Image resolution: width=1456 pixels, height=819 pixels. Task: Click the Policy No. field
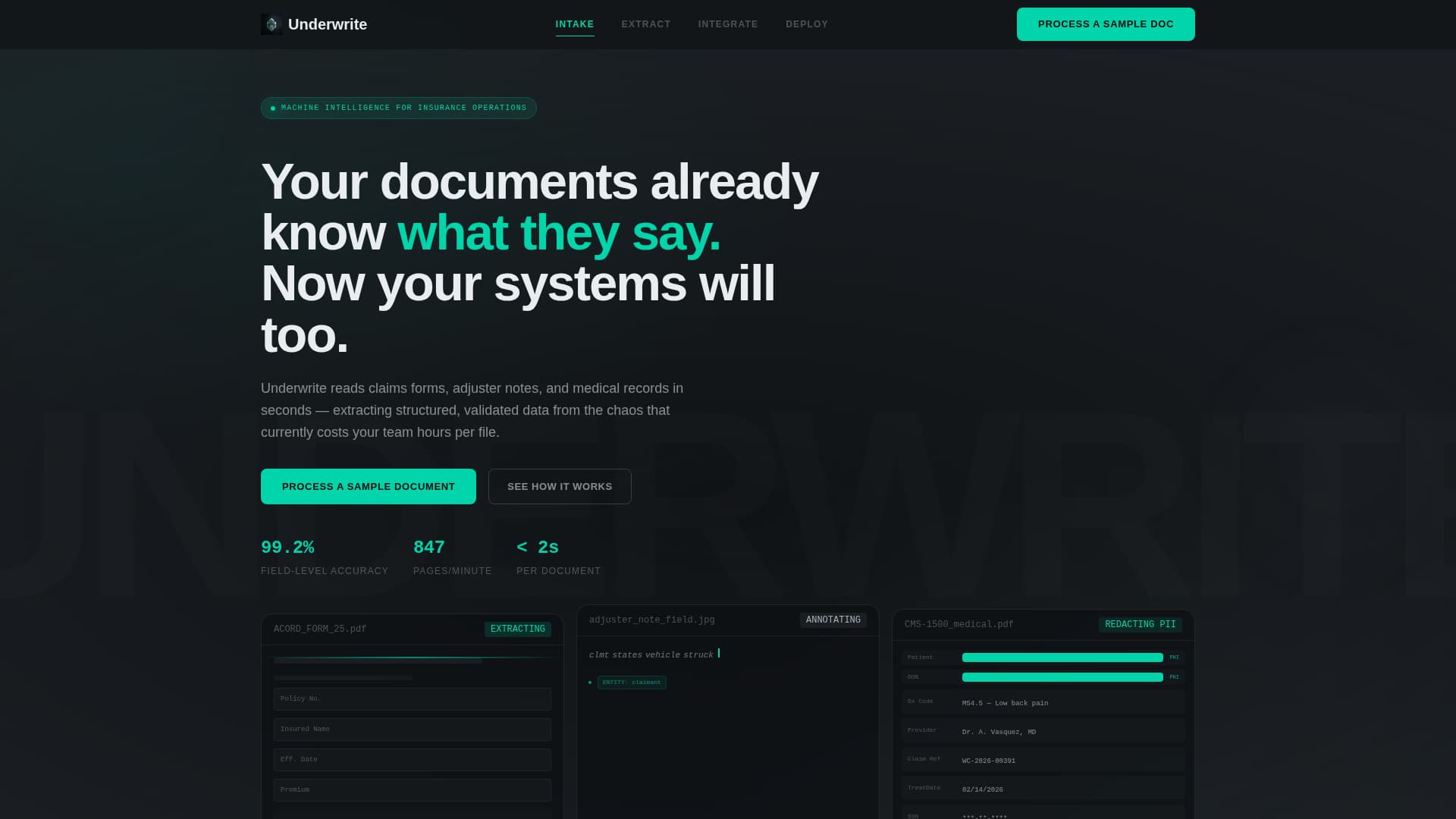click(x=413, y=698)
